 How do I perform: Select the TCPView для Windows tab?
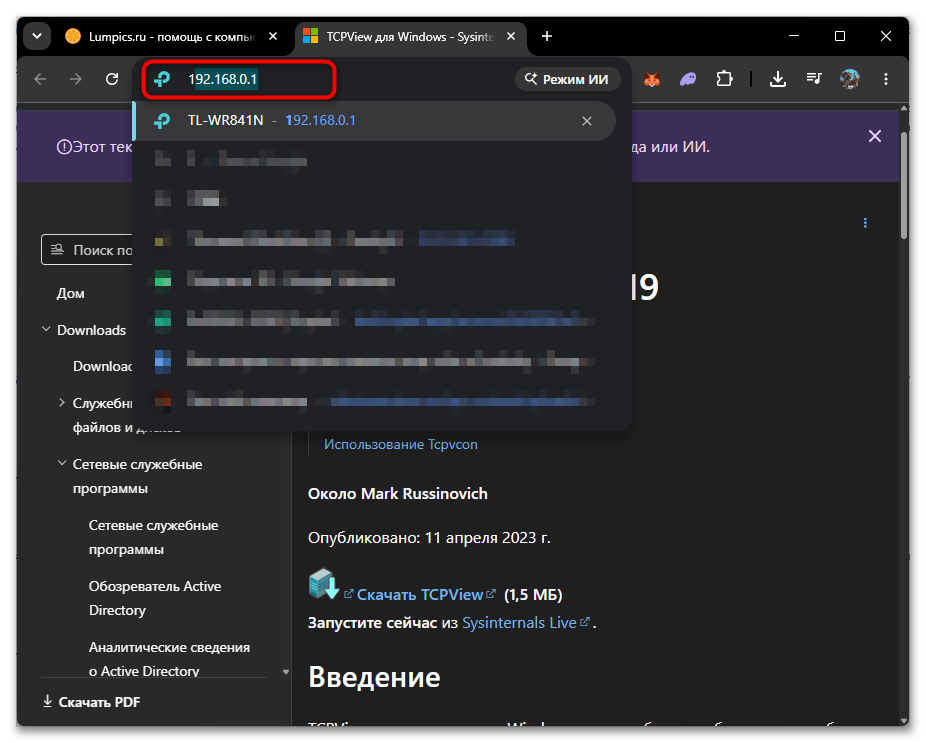click(x=409, y=37)
